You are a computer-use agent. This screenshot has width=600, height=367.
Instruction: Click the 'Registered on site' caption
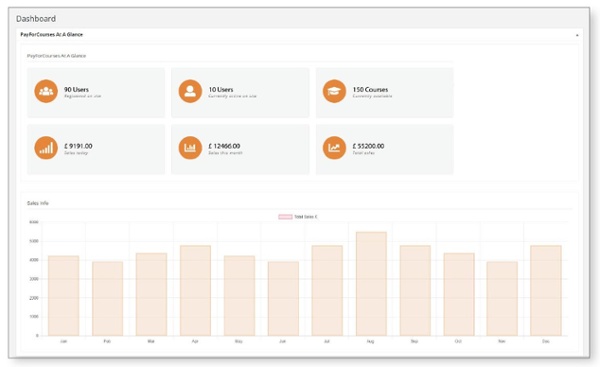point(83,96)
